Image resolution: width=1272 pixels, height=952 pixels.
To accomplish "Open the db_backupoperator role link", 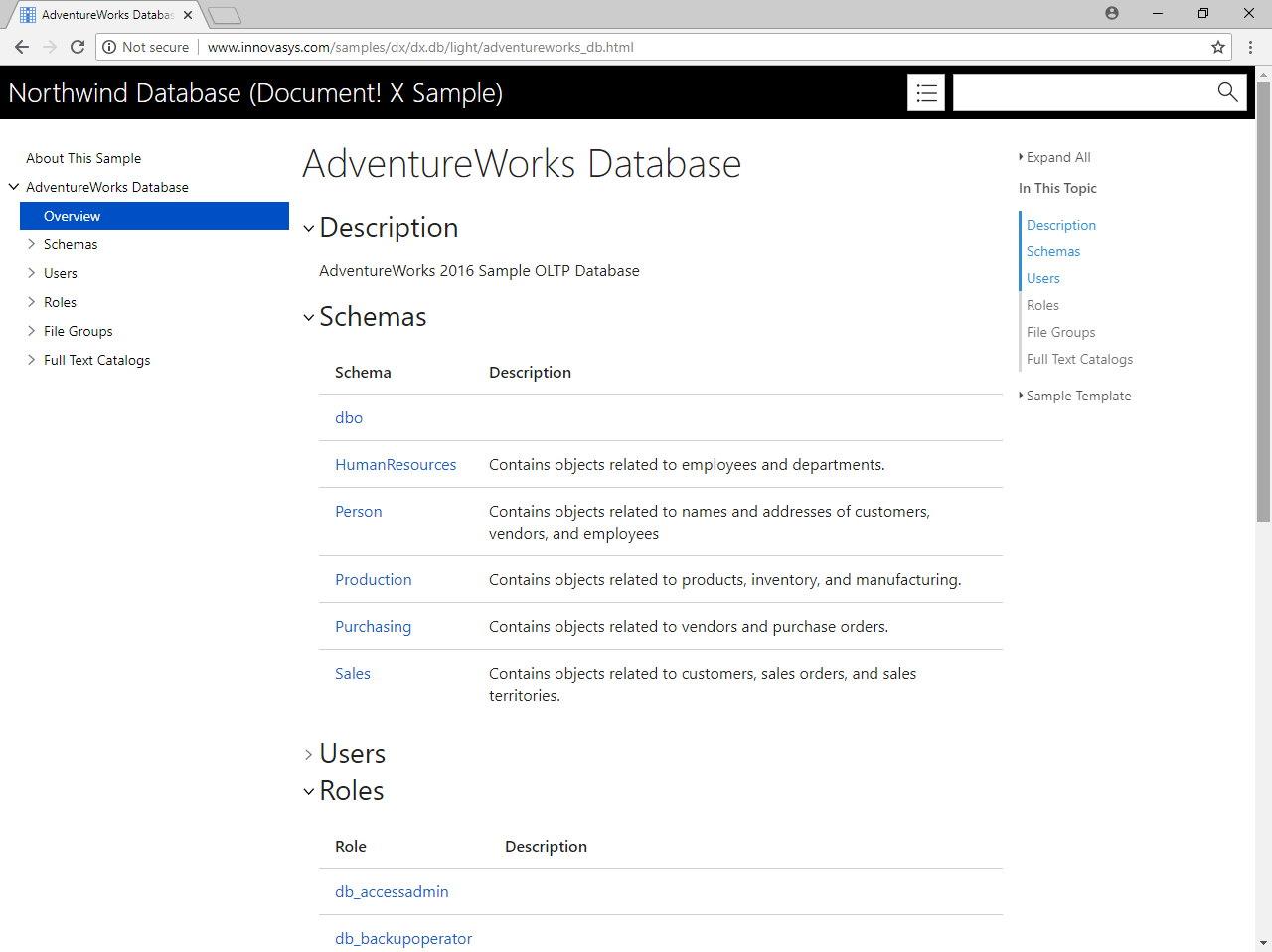I will 403,939.
